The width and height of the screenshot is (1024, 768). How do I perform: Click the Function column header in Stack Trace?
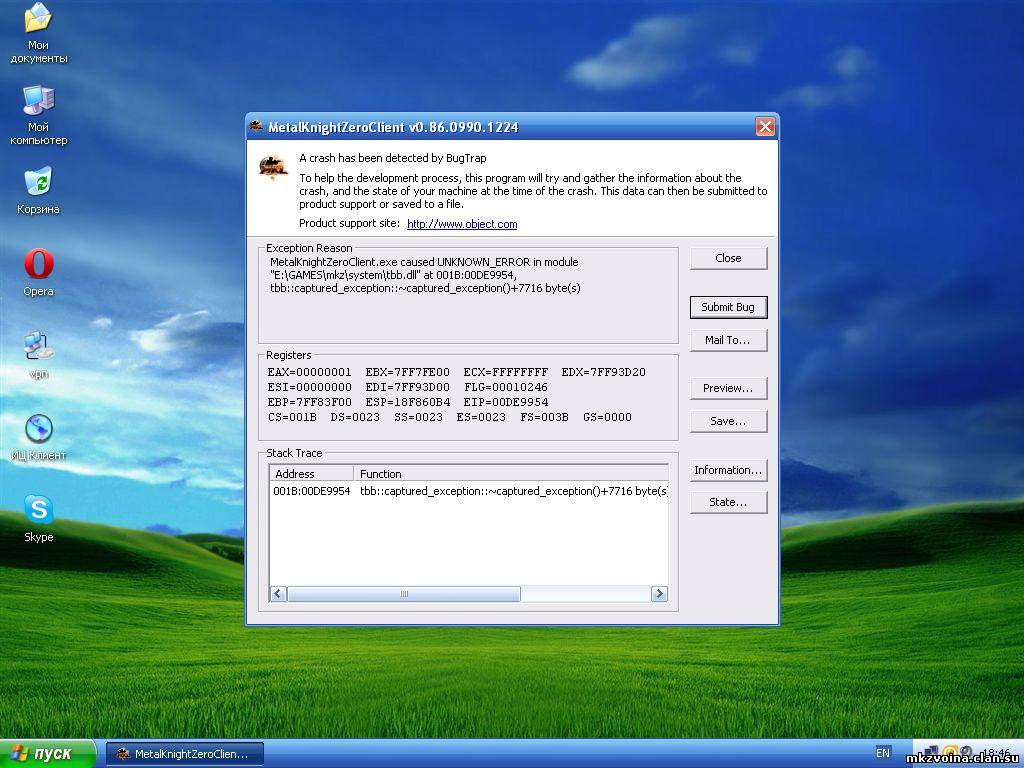pyautogui.click(x=511, y=474)
